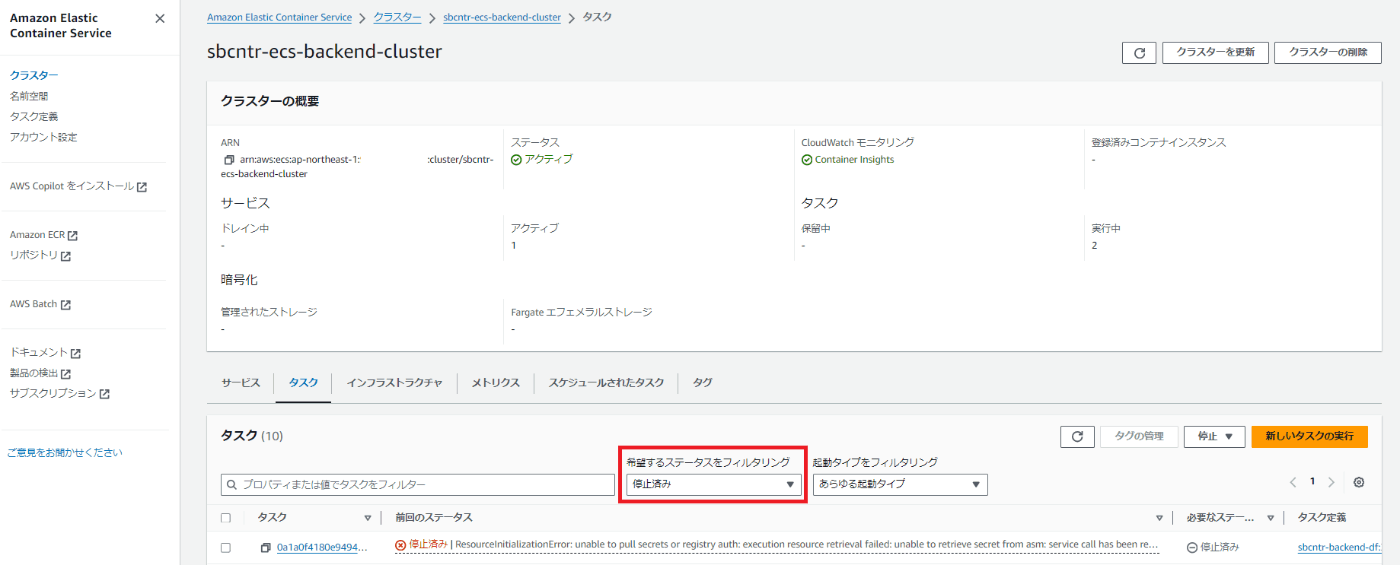Image resolution: width=1400 pixels, height=565 pixels.
Task: Focus the task filter search field
Action: pyautogui.click(x=418, y=484)
